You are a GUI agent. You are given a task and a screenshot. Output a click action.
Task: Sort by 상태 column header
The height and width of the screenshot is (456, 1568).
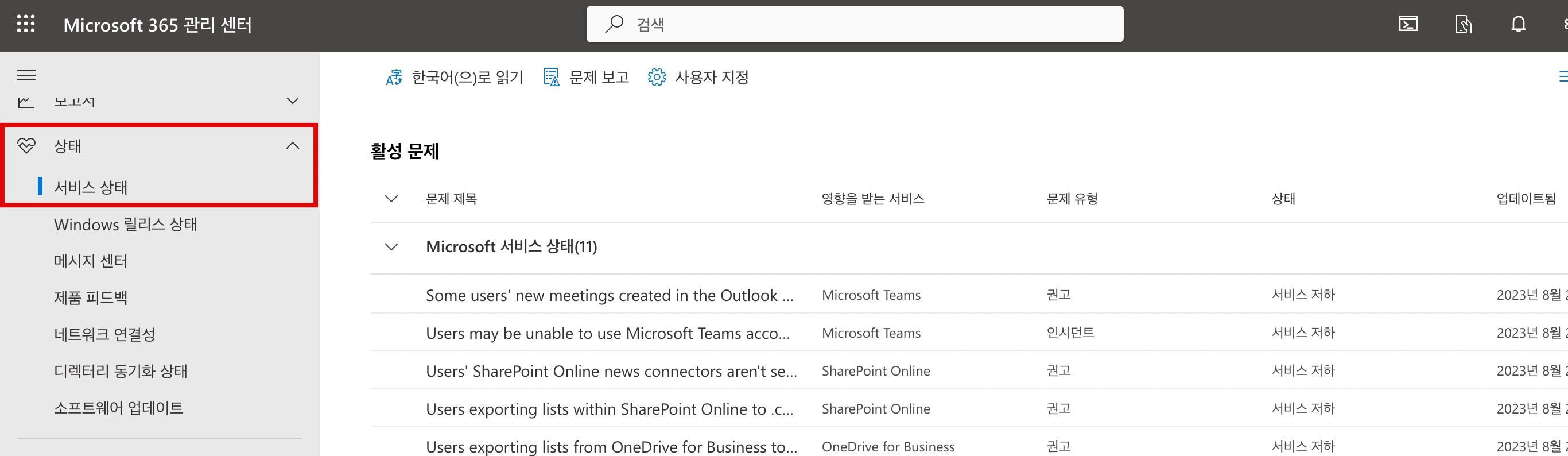click(x=1283, y=199)
